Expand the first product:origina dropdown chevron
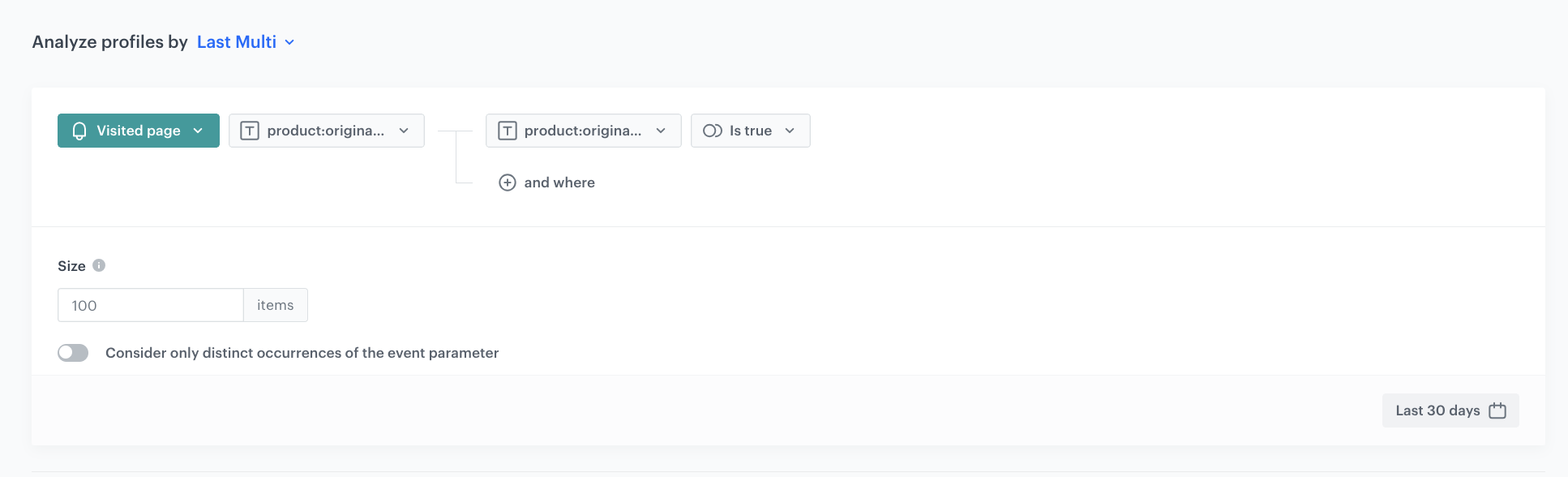1568x477 pixels. pyautogui.click(x=404, y=131)
